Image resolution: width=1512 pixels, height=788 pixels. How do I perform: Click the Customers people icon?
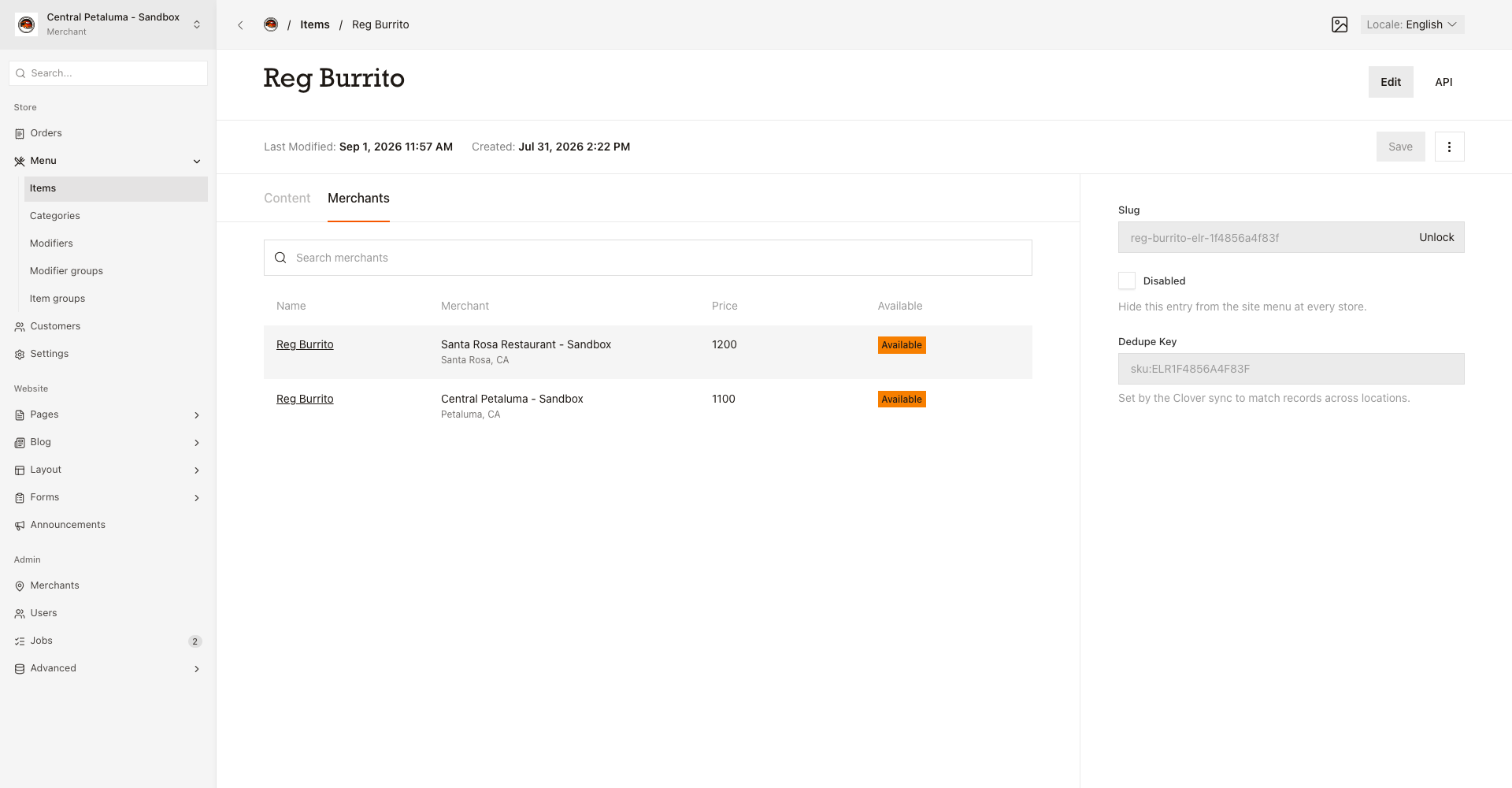click(x=20, y=327)
